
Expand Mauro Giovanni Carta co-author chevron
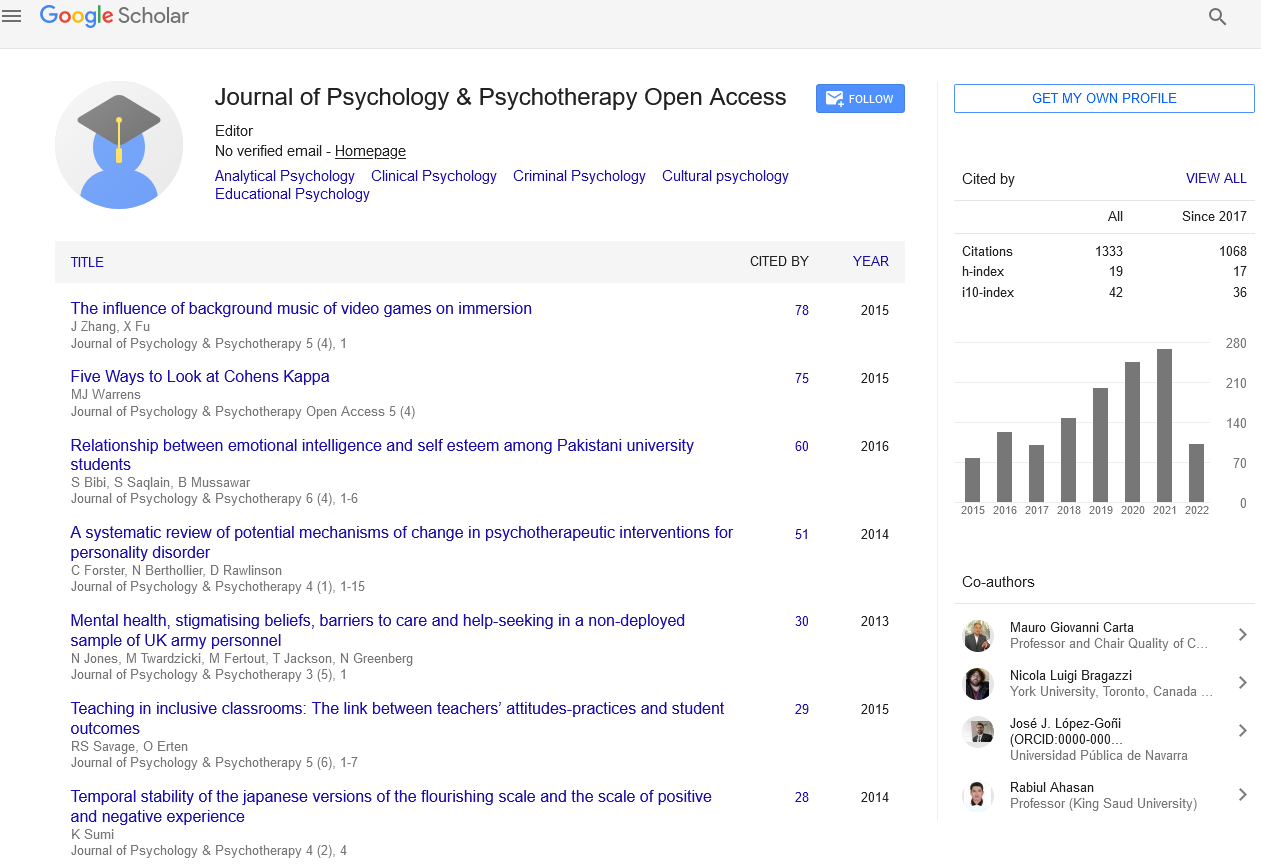tap(1242, 635)
